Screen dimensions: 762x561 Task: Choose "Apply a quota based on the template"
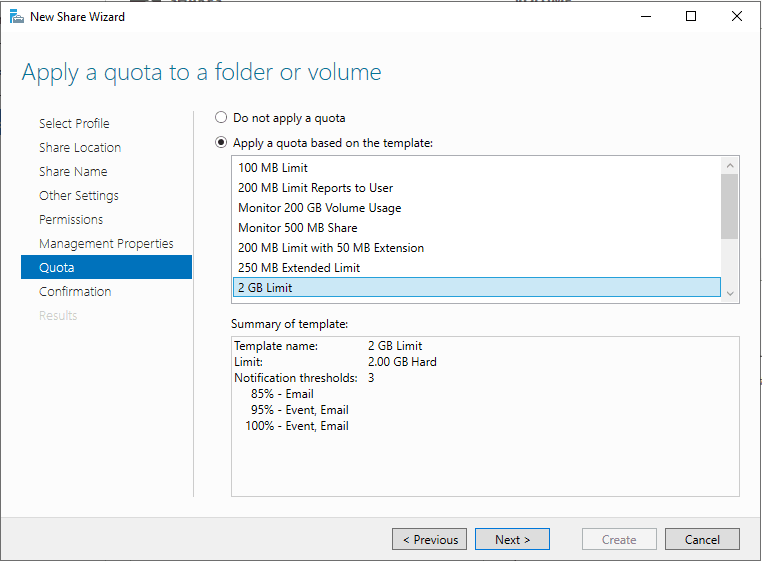(x=222, y=143)
